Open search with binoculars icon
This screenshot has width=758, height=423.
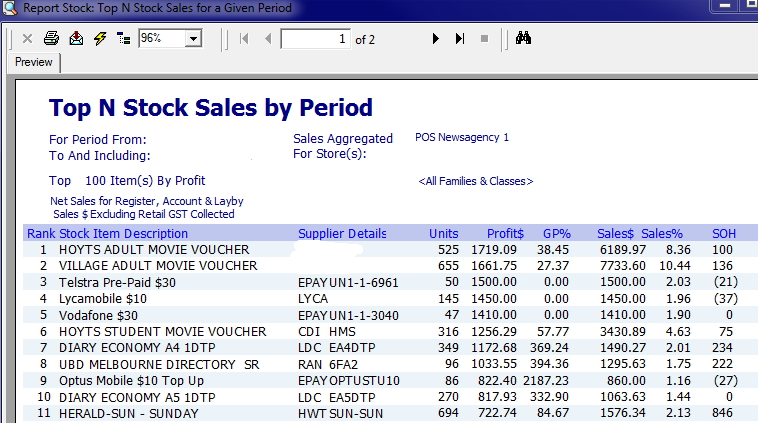523,38
